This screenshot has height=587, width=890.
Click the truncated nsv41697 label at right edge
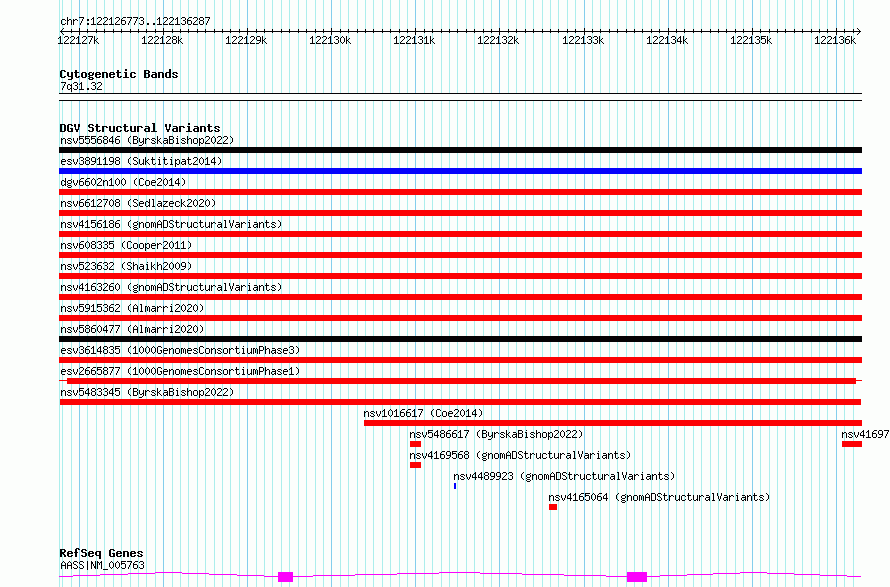click(865, 434)
